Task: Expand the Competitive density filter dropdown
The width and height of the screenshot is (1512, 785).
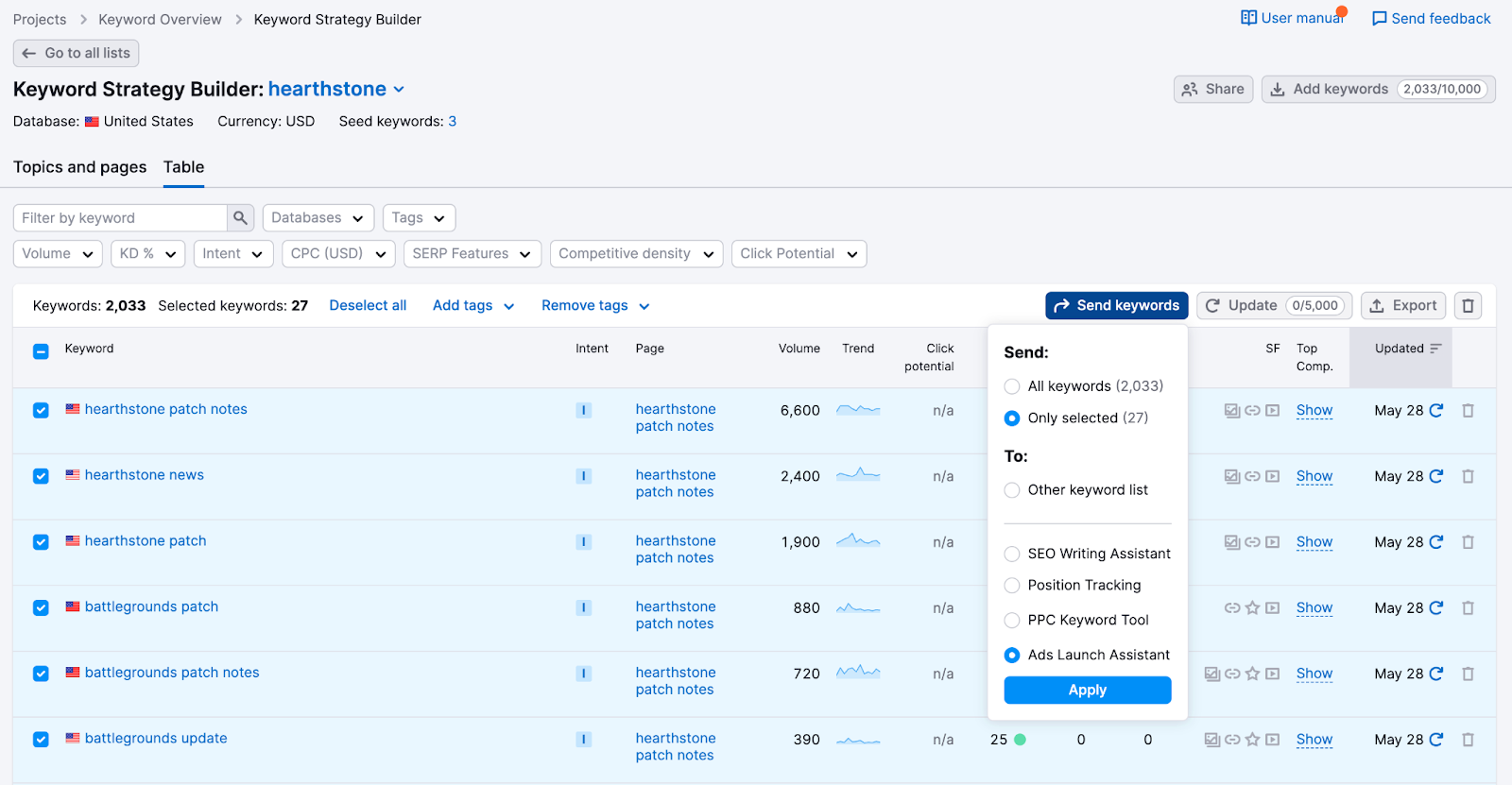Action: [x=636, y=254]
